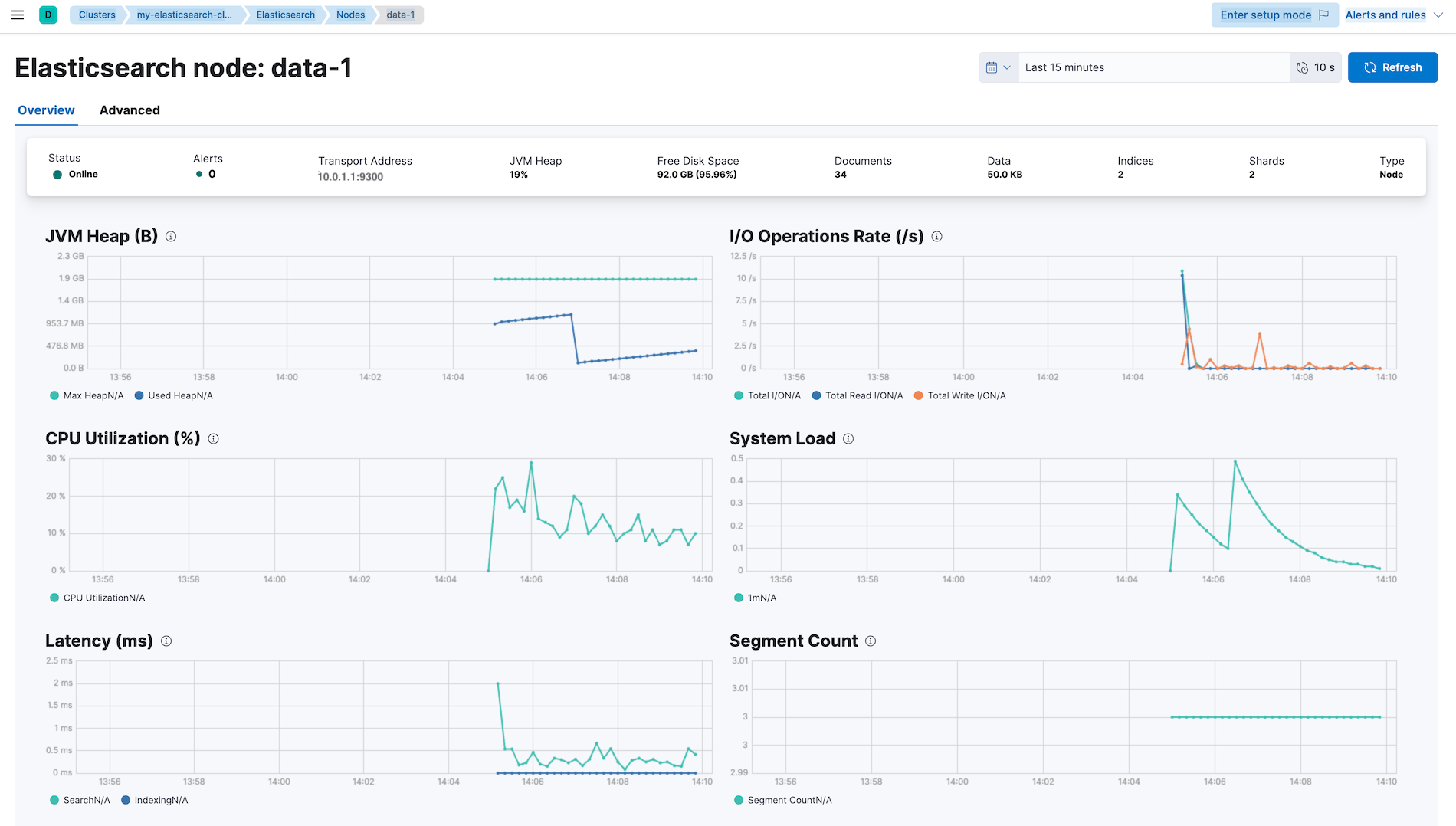Open the main navigation hamburger menu
1456x826 pixels.
pyautogui.click(x=18, y=15)
